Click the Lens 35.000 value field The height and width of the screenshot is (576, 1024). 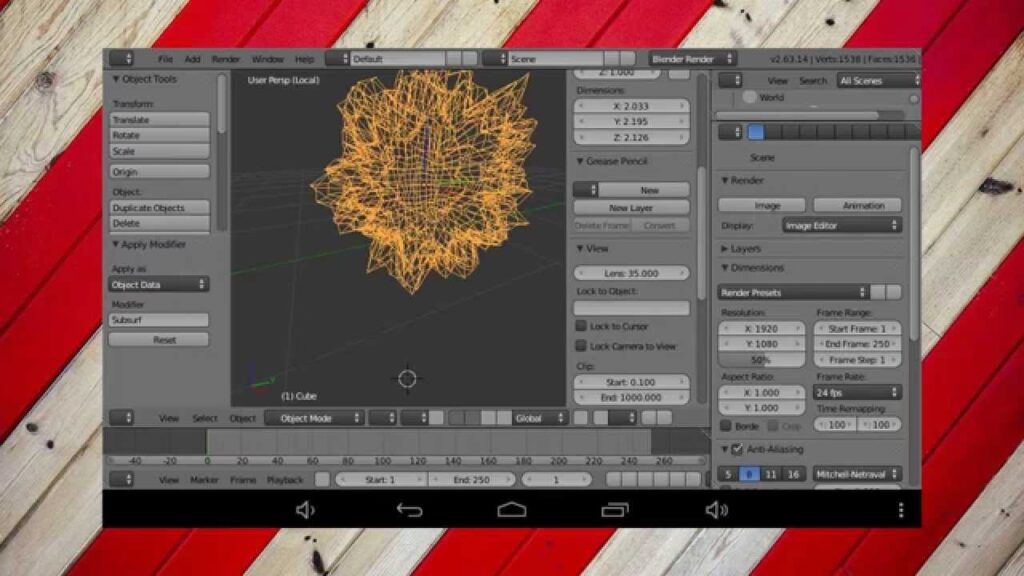point(631,273)
